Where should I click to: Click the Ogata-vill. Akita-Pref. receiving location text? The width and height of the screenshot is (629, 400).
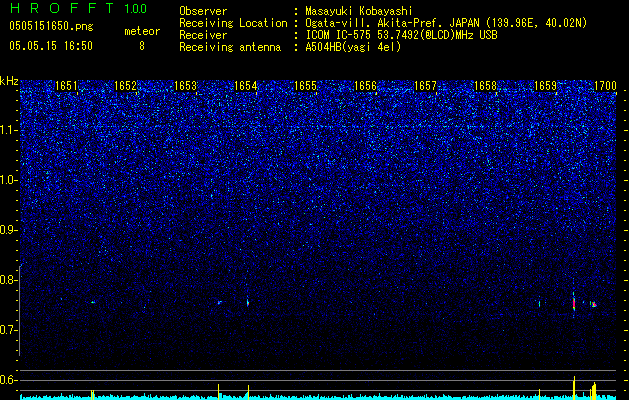pyautogui.click(x=446, y=23)
